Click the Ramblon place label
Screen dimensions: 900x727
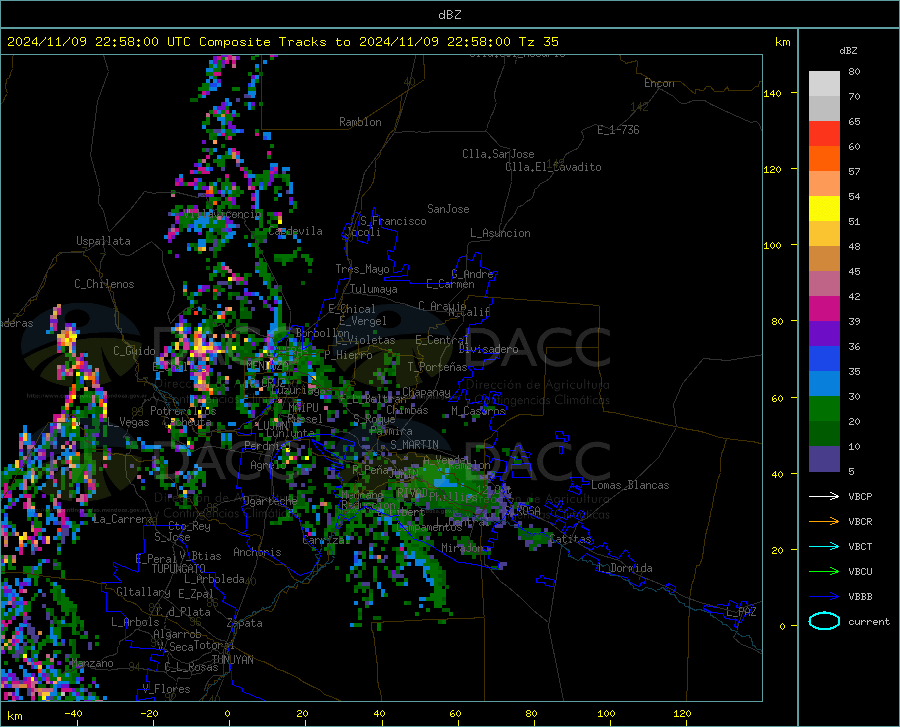point(360,122)
